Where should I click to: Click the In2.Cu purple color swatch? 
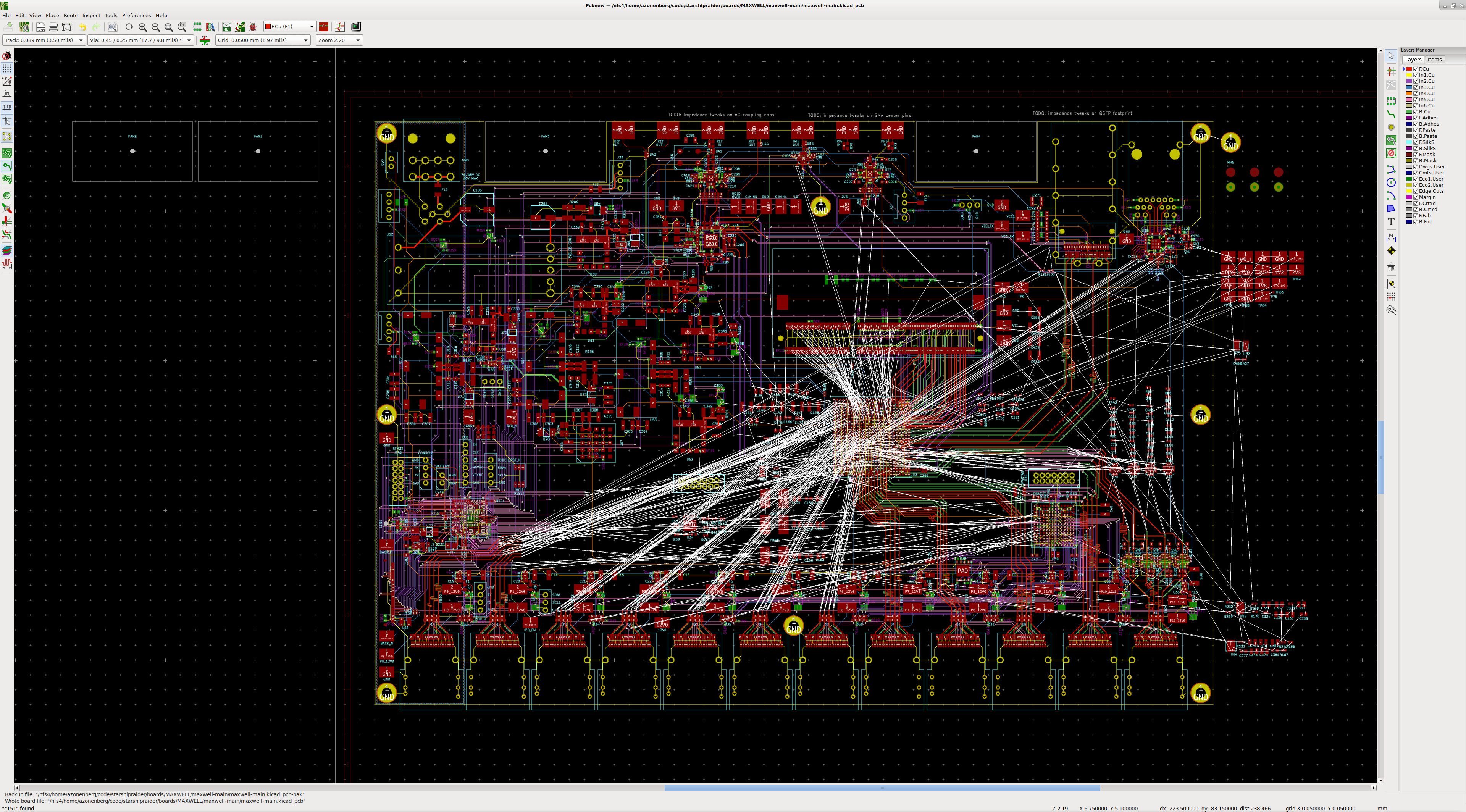coord(1409,81)
